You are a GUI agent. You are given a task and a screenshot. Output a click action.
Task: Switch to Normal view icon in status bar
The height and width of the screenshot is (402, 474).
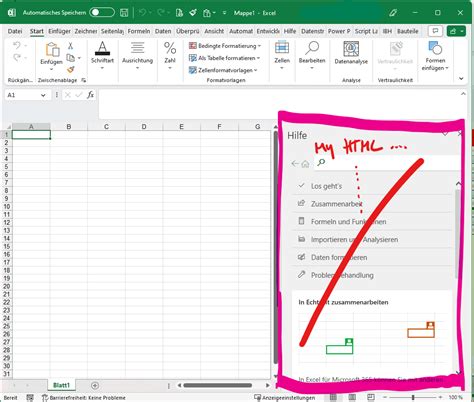click(333, 397)
